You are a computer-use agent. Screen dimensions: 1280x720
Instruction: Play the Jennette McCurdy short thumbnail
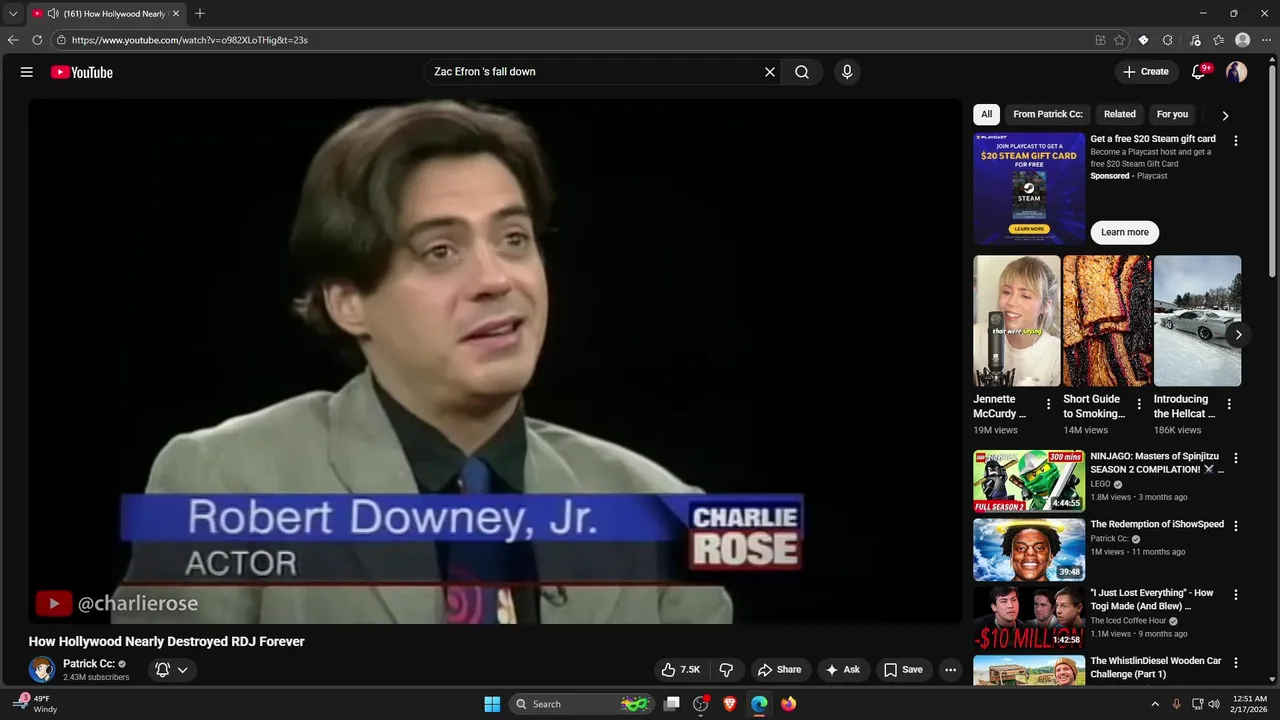point(1017,321)
